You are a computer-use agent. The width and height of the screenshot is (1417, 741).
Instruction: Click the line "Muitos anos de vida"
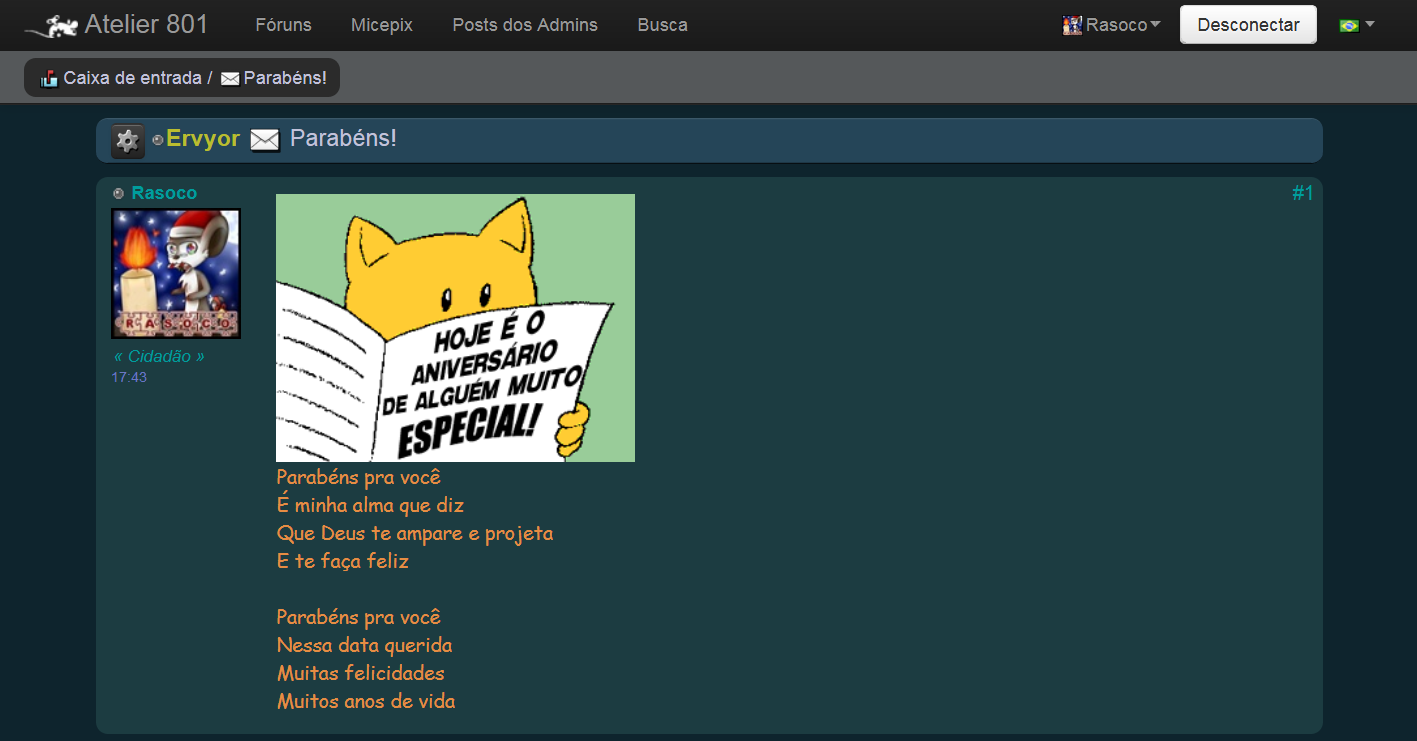366,701
